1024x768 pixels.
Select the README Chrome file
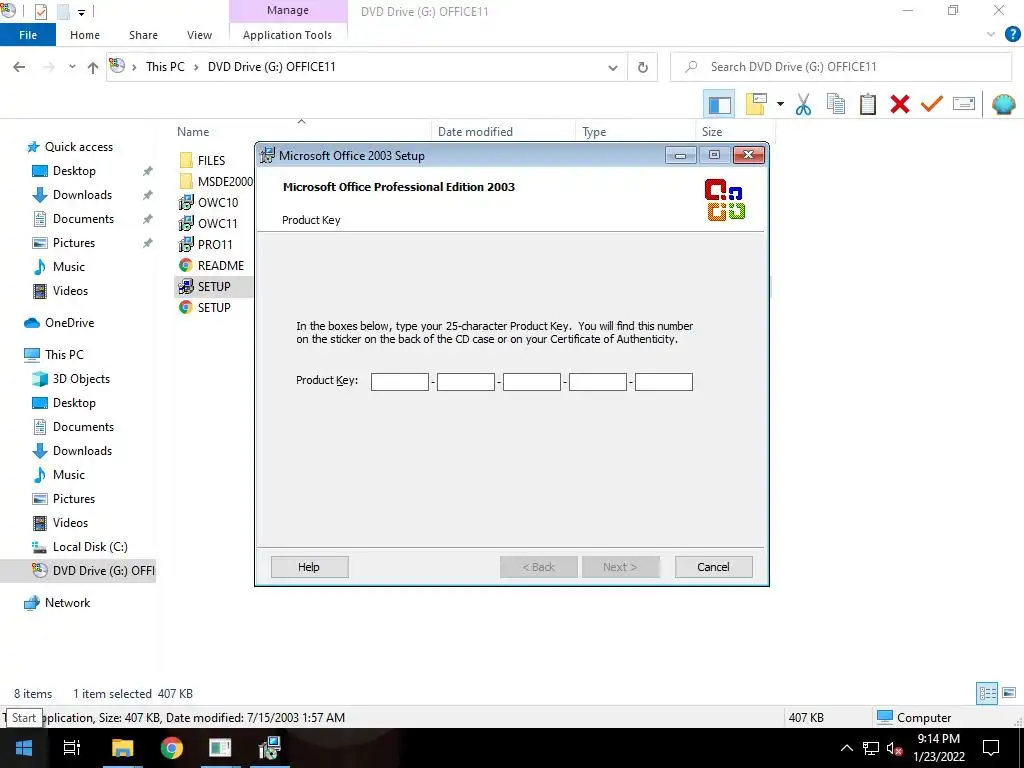pyautogui.click(x=212, y=266)
